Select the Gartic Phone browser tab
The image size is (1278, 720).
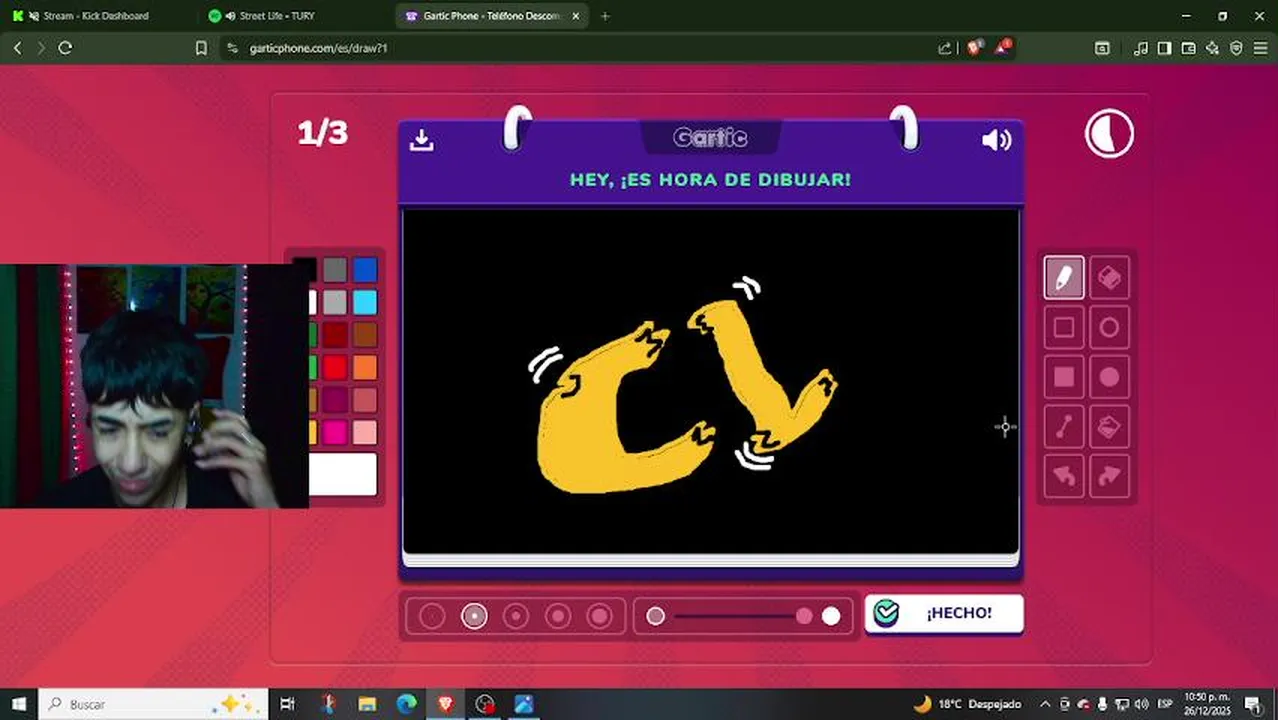click(490, 16)
